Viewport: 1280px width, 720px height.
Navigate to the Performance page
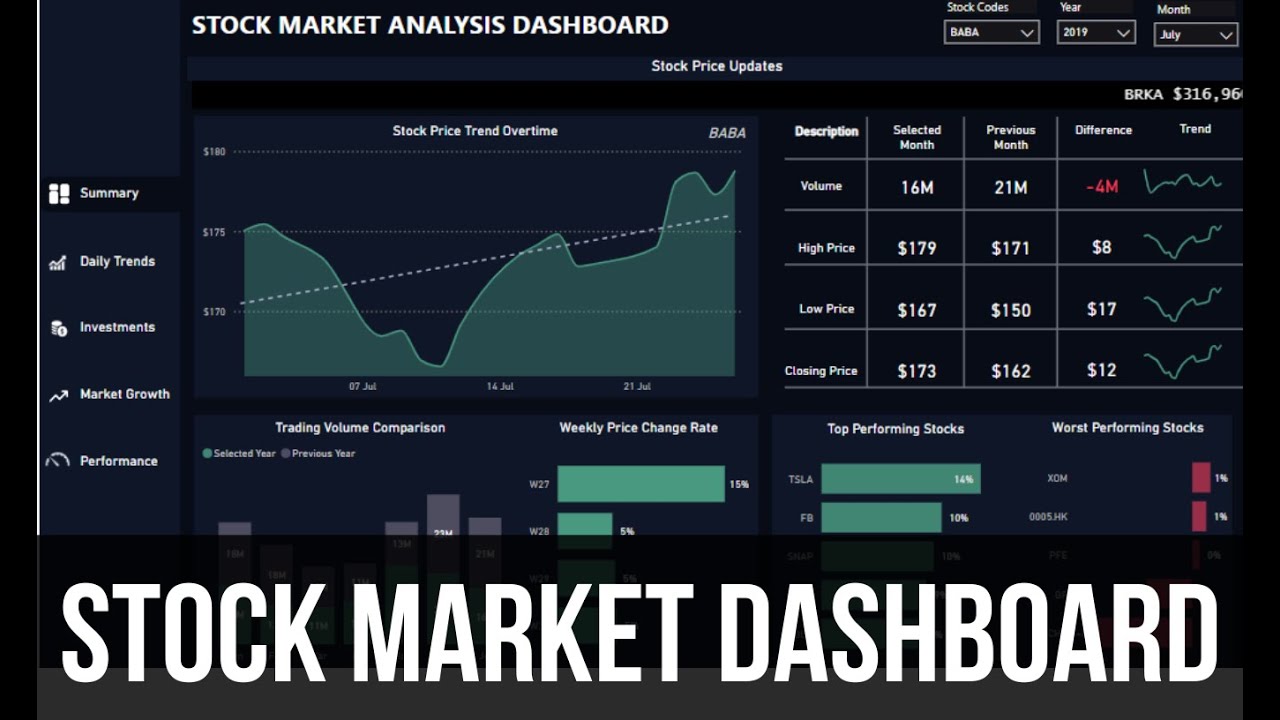click(119, 461)
